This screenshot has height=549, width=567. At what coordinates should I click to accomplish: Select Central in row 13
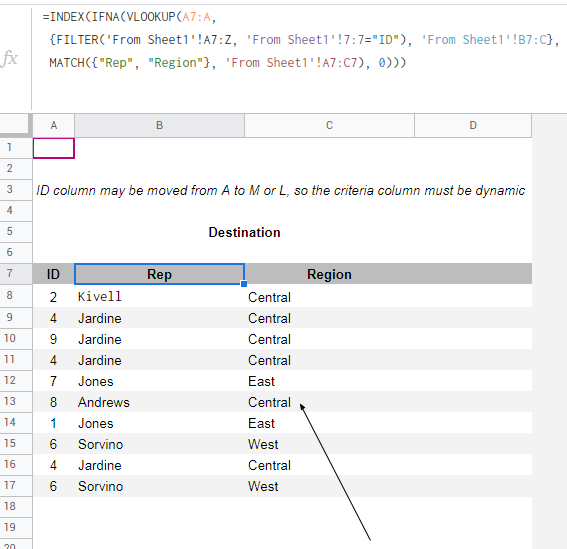(x=329, y=402)
